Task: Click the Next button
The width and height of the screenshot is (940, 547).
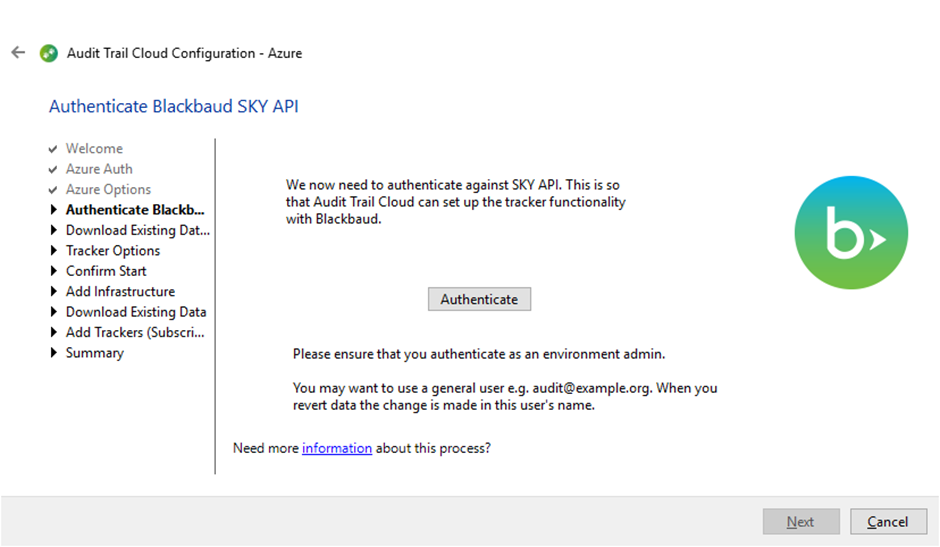Action: tap(801, 522)
